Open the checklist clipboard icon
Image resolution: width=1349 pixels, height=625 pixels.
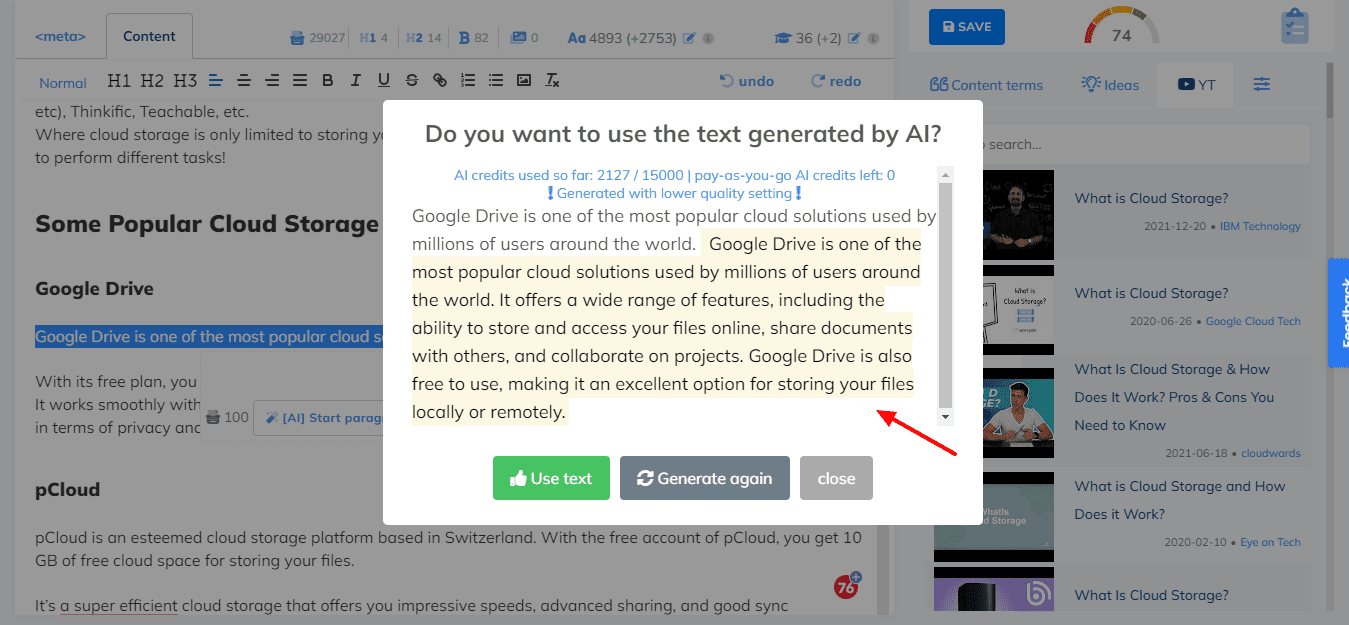(1294, 26)
